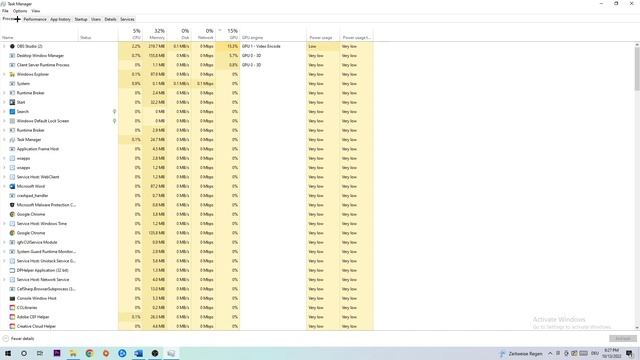
Task: Sort by the Status column header
Action: pos(98,34)
